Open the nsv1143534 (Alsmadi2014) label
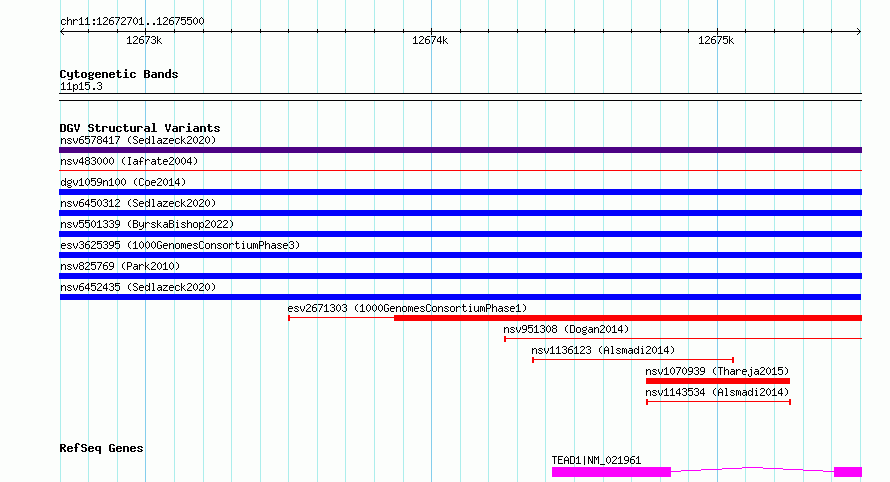 point(717,392)
